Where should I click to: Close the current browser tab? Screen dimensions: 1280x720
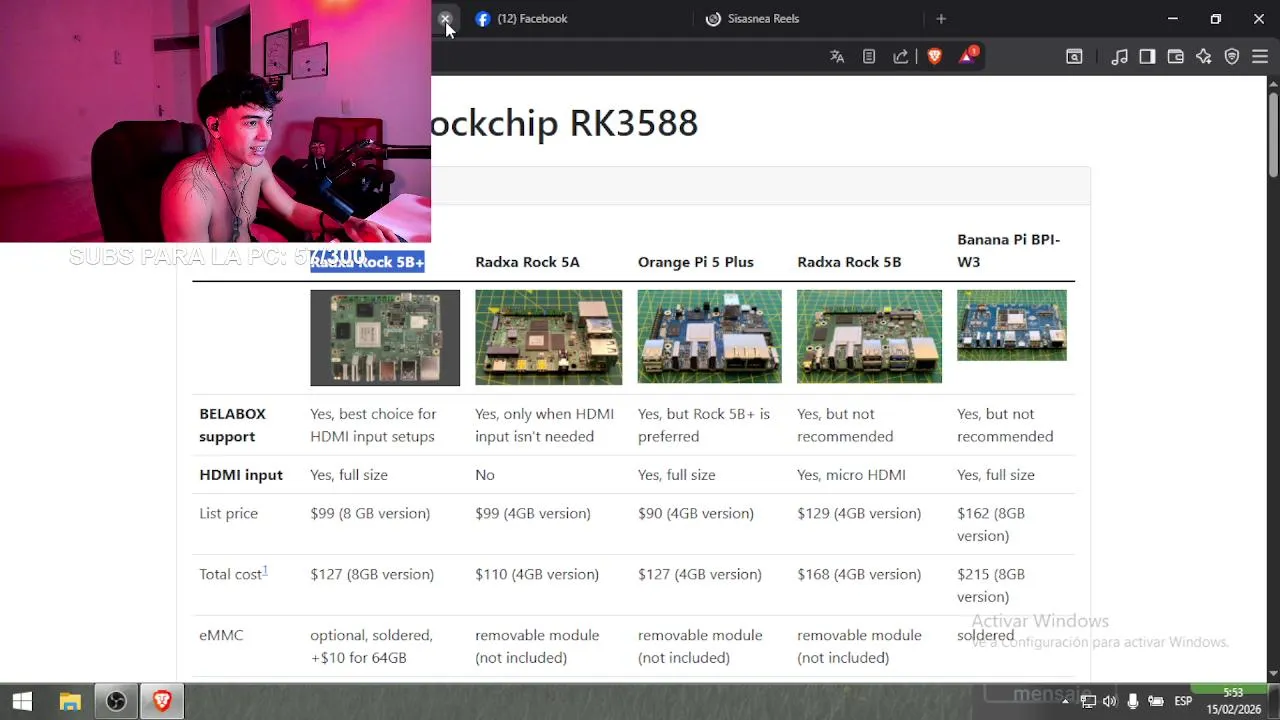click(x=445, y=19)
